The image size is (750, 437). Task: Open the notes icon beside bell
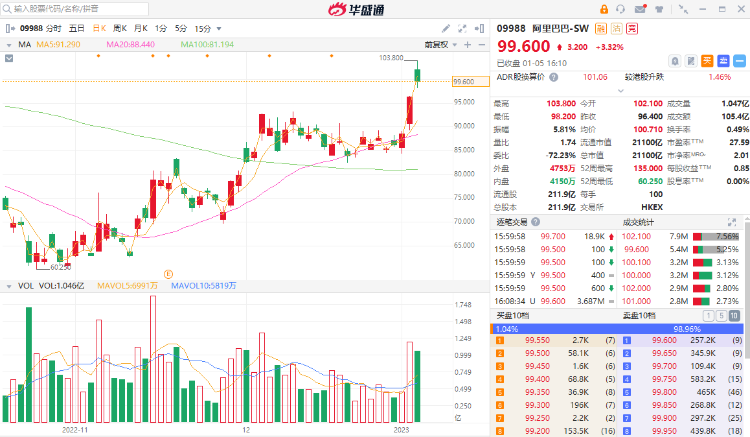click(x=691, y=61)
